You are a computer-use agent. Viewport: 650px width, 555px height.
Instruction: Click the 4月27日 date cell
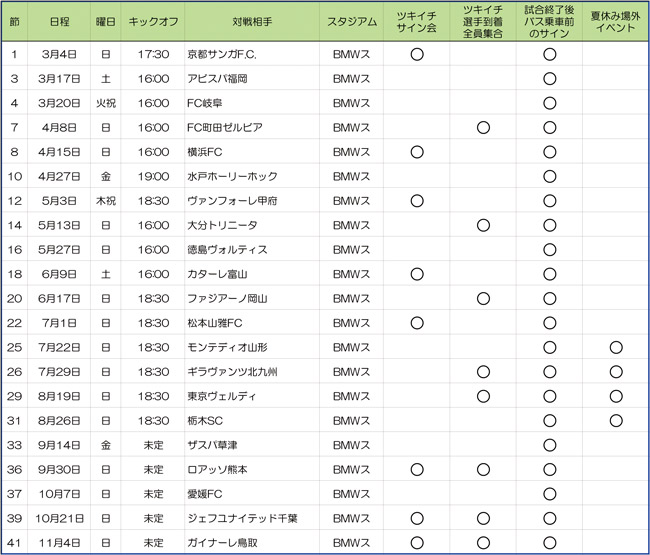pos(59,177)
